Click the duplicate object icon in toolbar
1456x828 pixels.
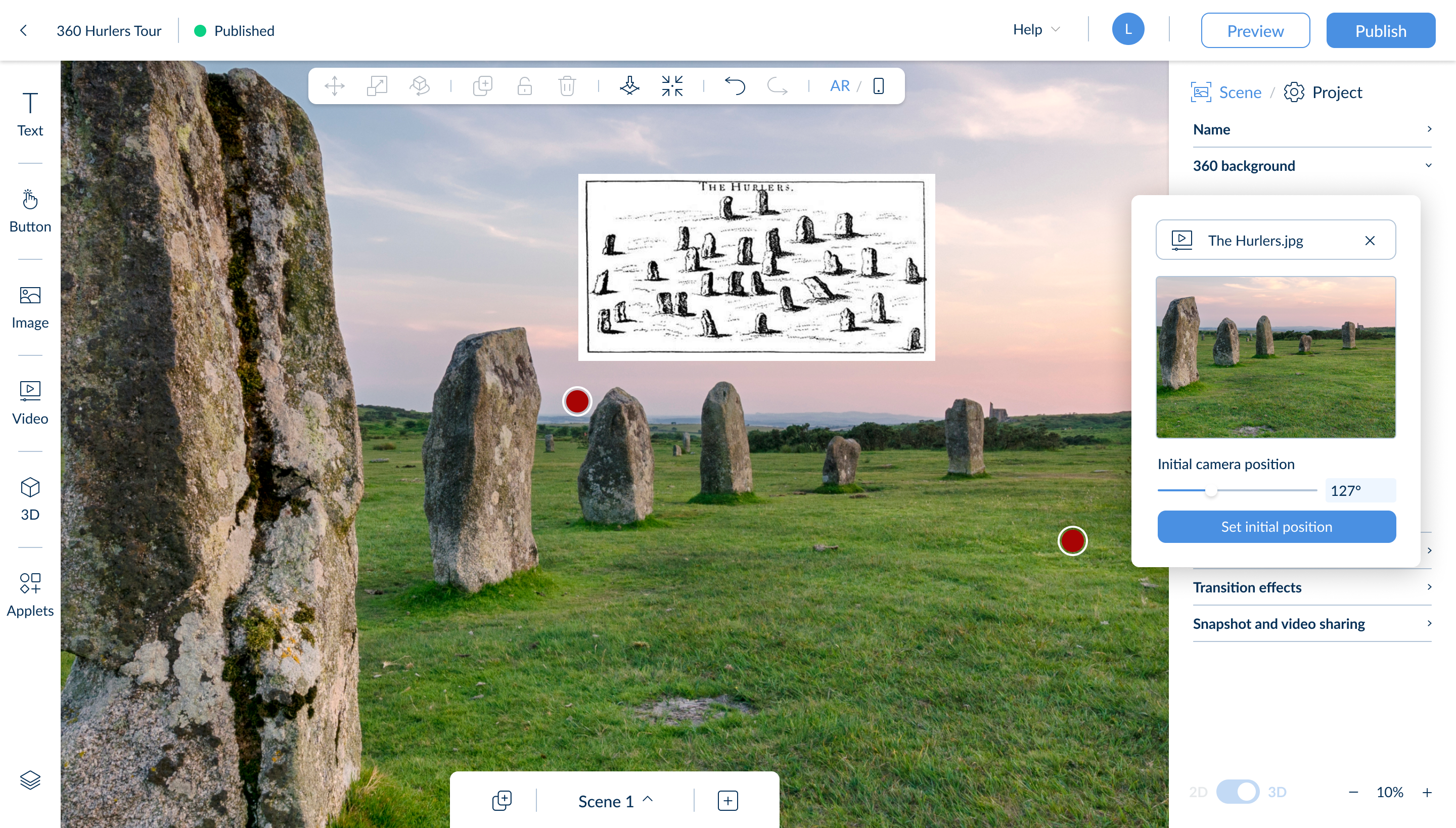coord(482,86)
